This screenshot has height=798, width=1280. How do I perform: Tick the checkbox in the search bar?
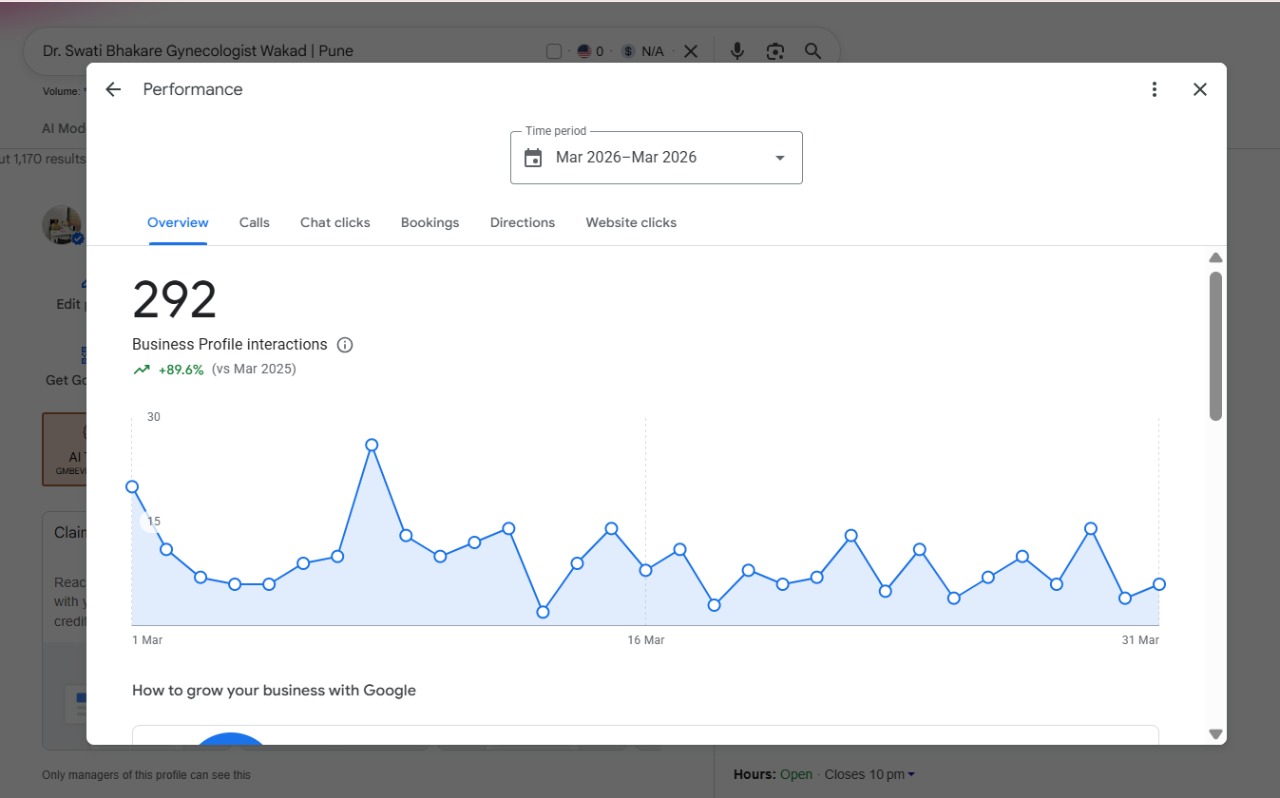coord(554,51)
